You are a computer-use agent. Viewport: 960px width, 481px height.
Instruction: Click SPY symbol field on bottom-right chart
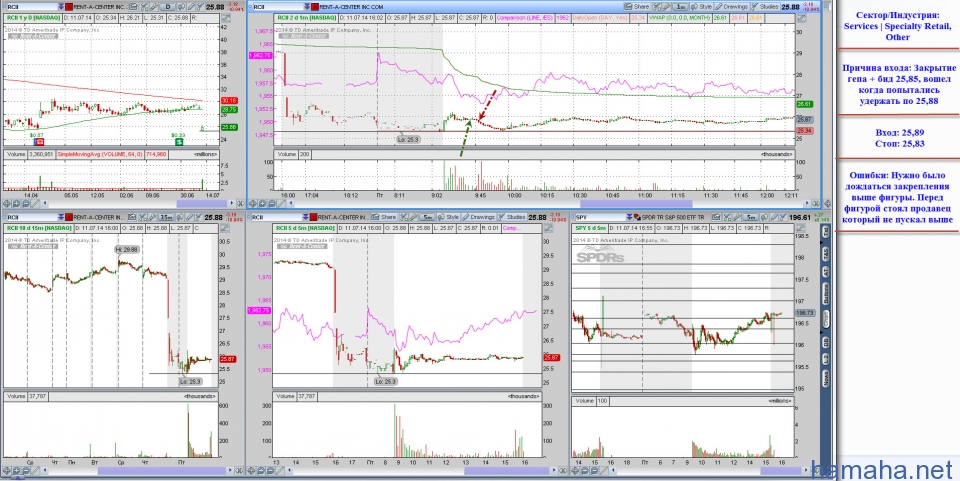[x=601, y=217]
